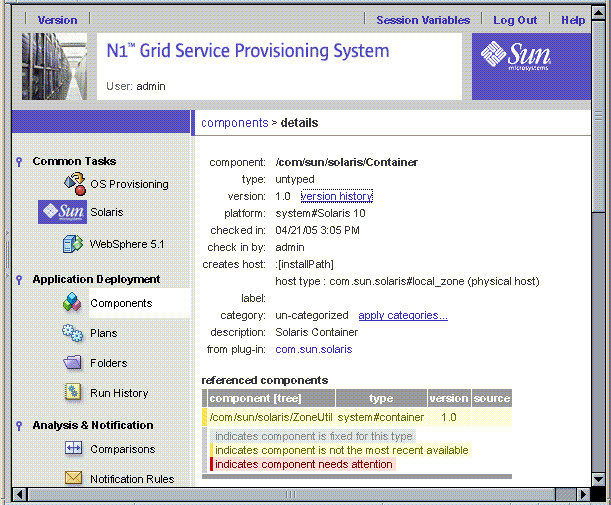Image resolution: width=611 pixels, height=505 pixels.
Task: Click the Components cubes icon
Action: tap(72, 303)
